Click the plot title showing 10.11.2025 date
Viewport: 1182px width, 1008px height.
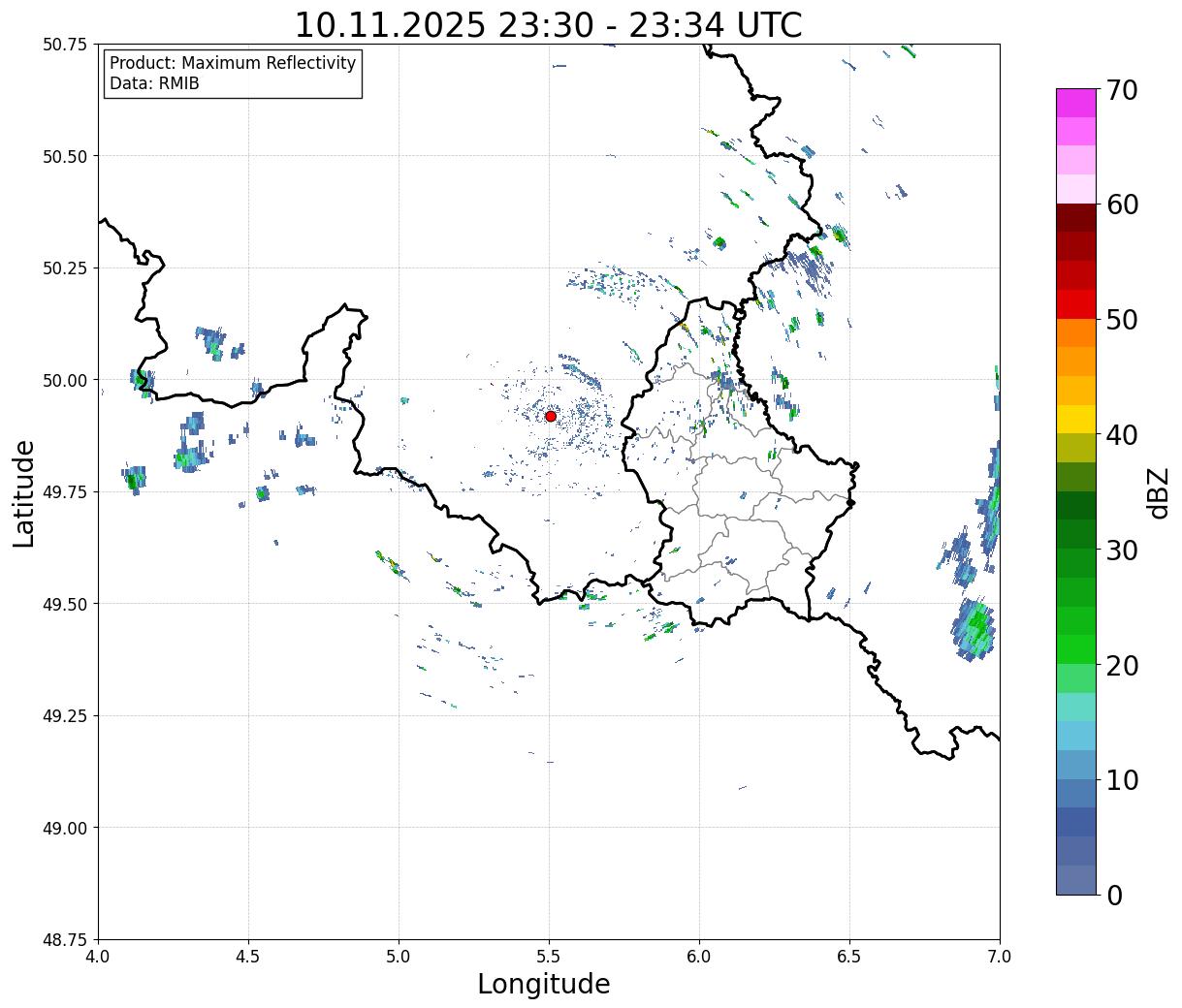click(x=548, y=24)
